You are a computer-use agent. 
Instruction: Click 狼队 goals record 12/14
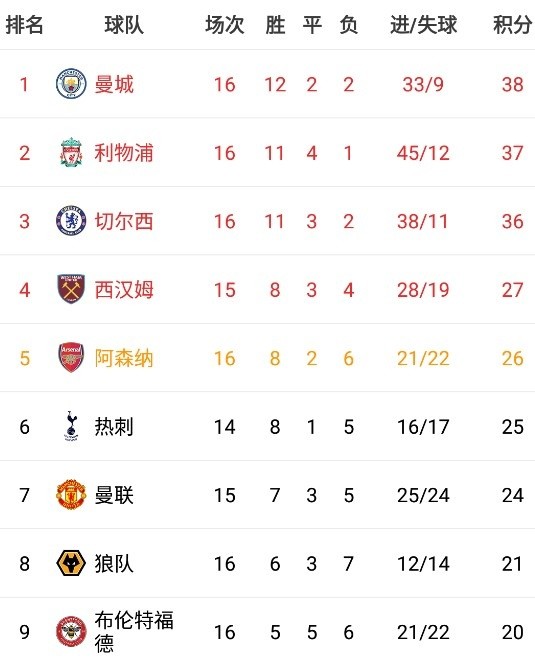click(423, 564)
